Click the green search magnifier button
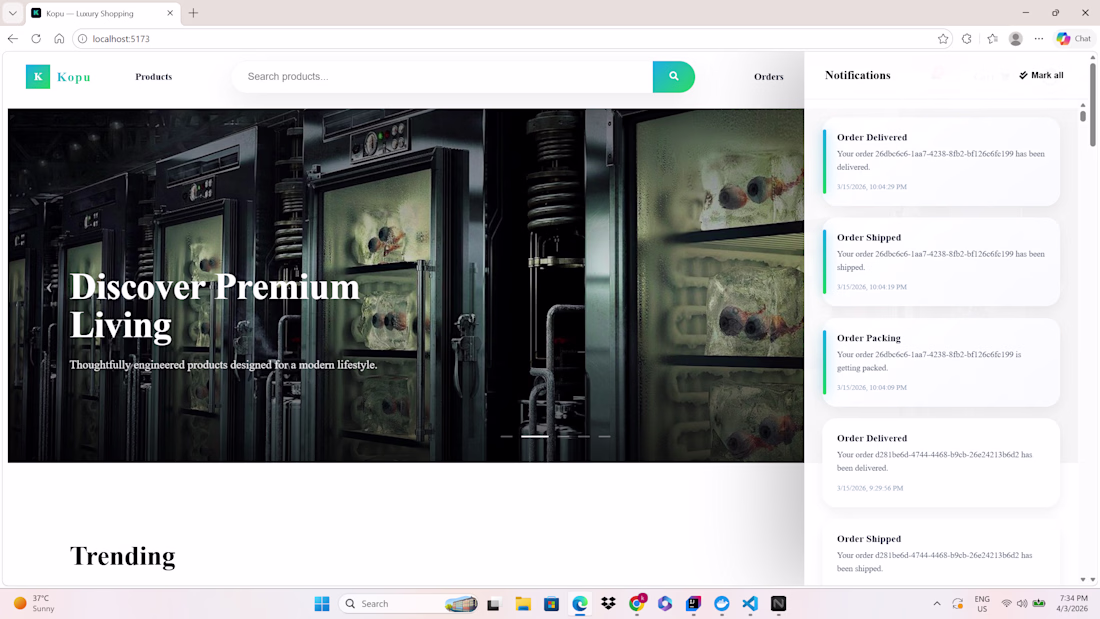 coord(673,76)
